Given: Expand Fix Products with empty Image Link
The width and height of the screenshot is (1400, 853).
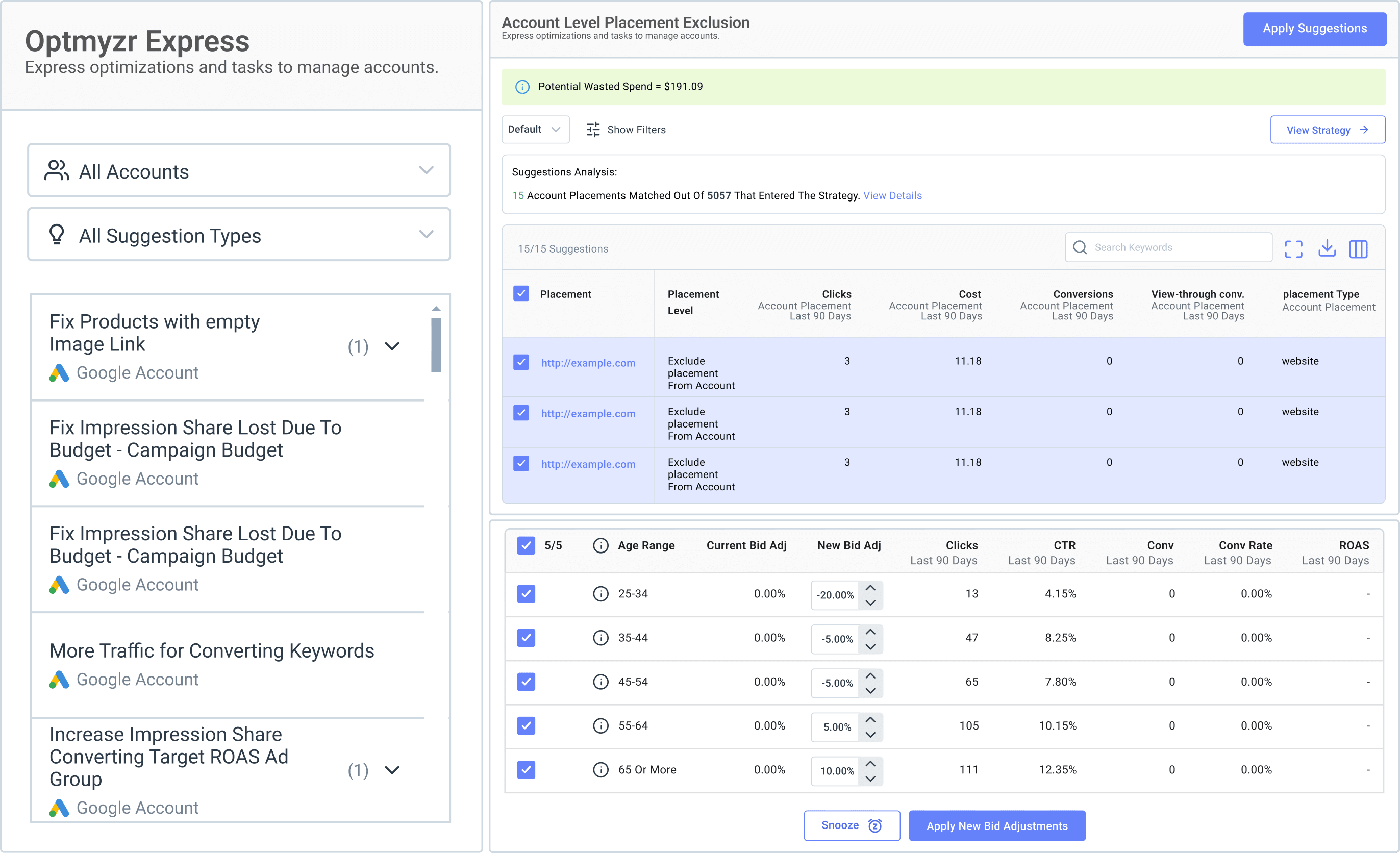Looking at the screenshot, I should (x=392, y=346).
